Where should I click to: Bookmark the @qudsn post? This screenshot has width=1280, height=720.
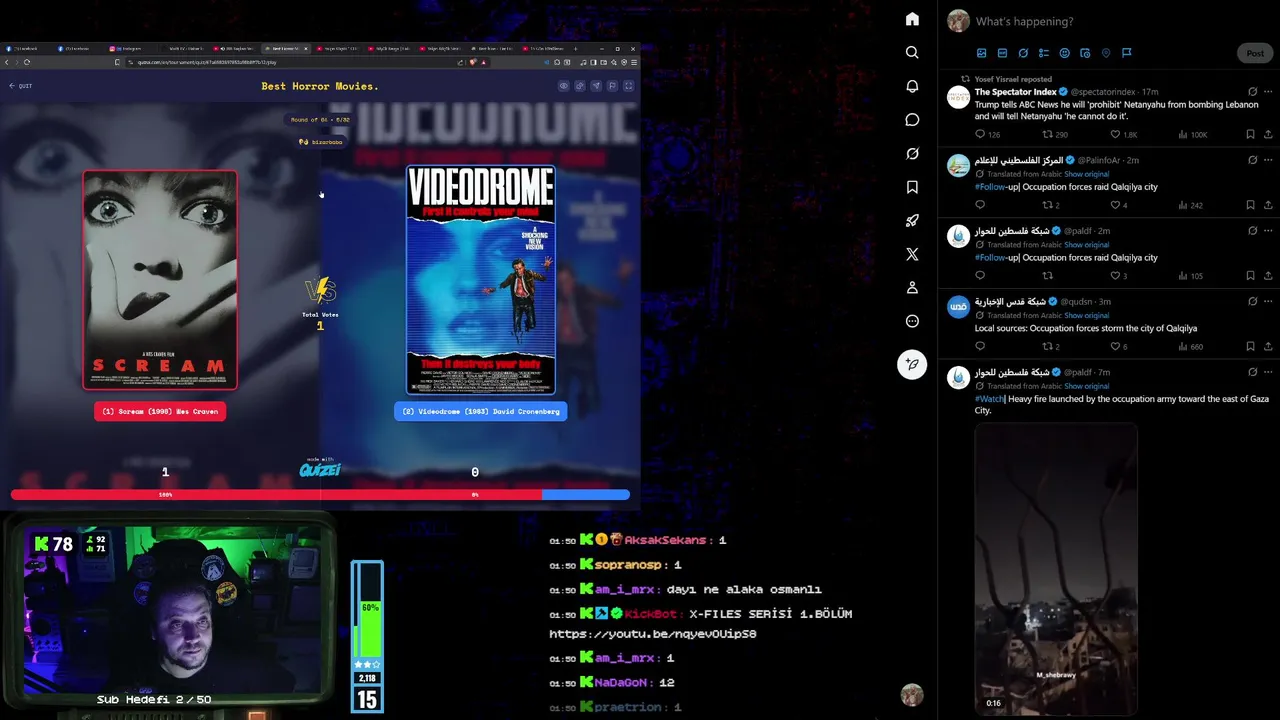click(x=1250, y=347)
